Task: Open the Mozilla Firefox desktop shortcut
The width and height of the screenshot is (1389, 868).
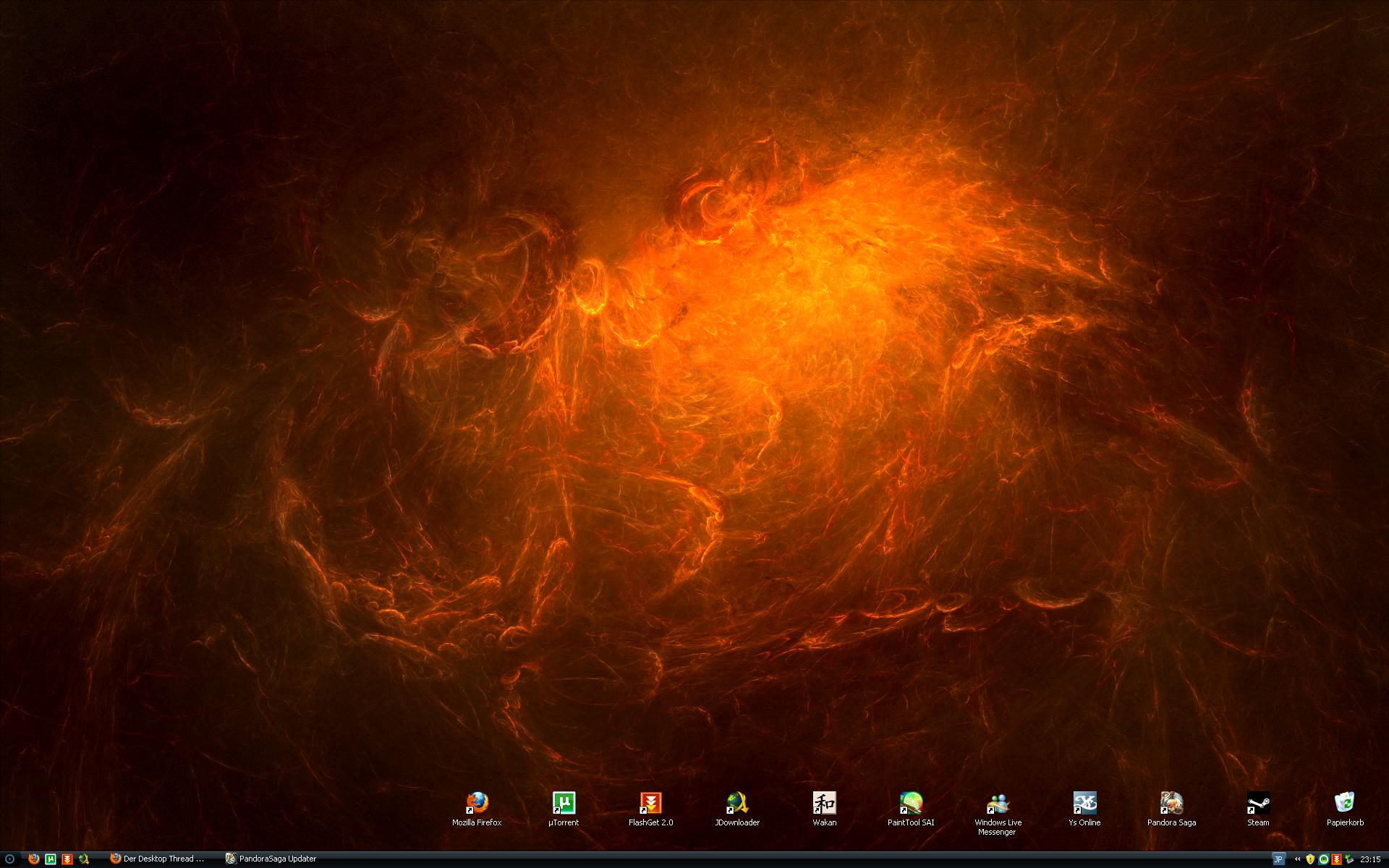Action: (x=477, y=804)
